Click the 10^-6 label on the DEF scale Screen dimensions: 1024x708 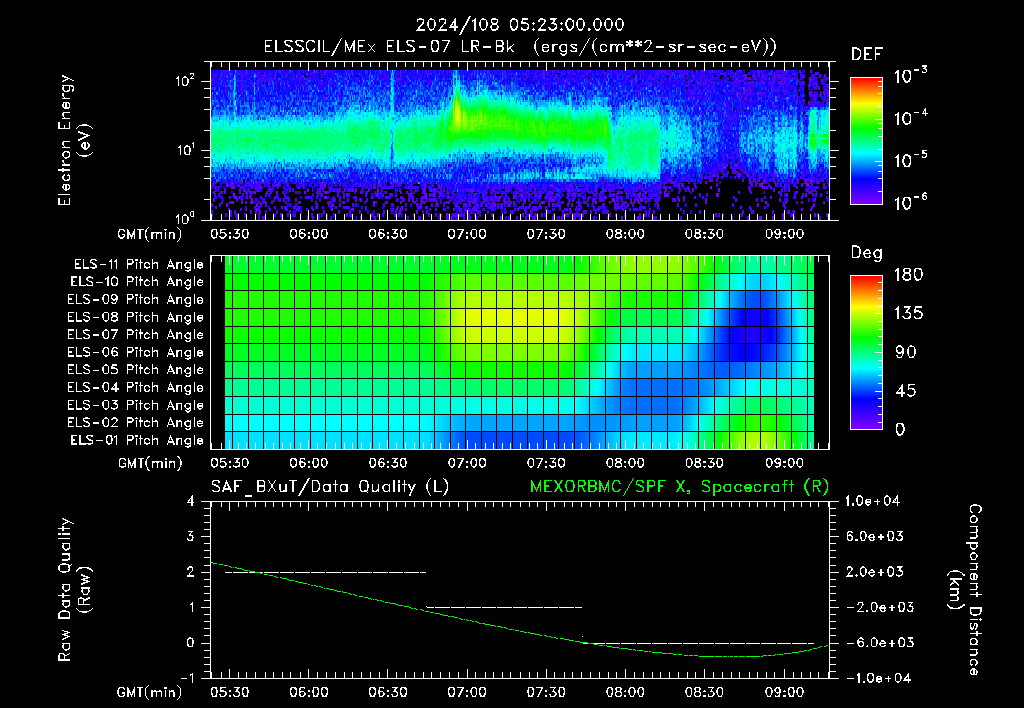coord(910,202)
